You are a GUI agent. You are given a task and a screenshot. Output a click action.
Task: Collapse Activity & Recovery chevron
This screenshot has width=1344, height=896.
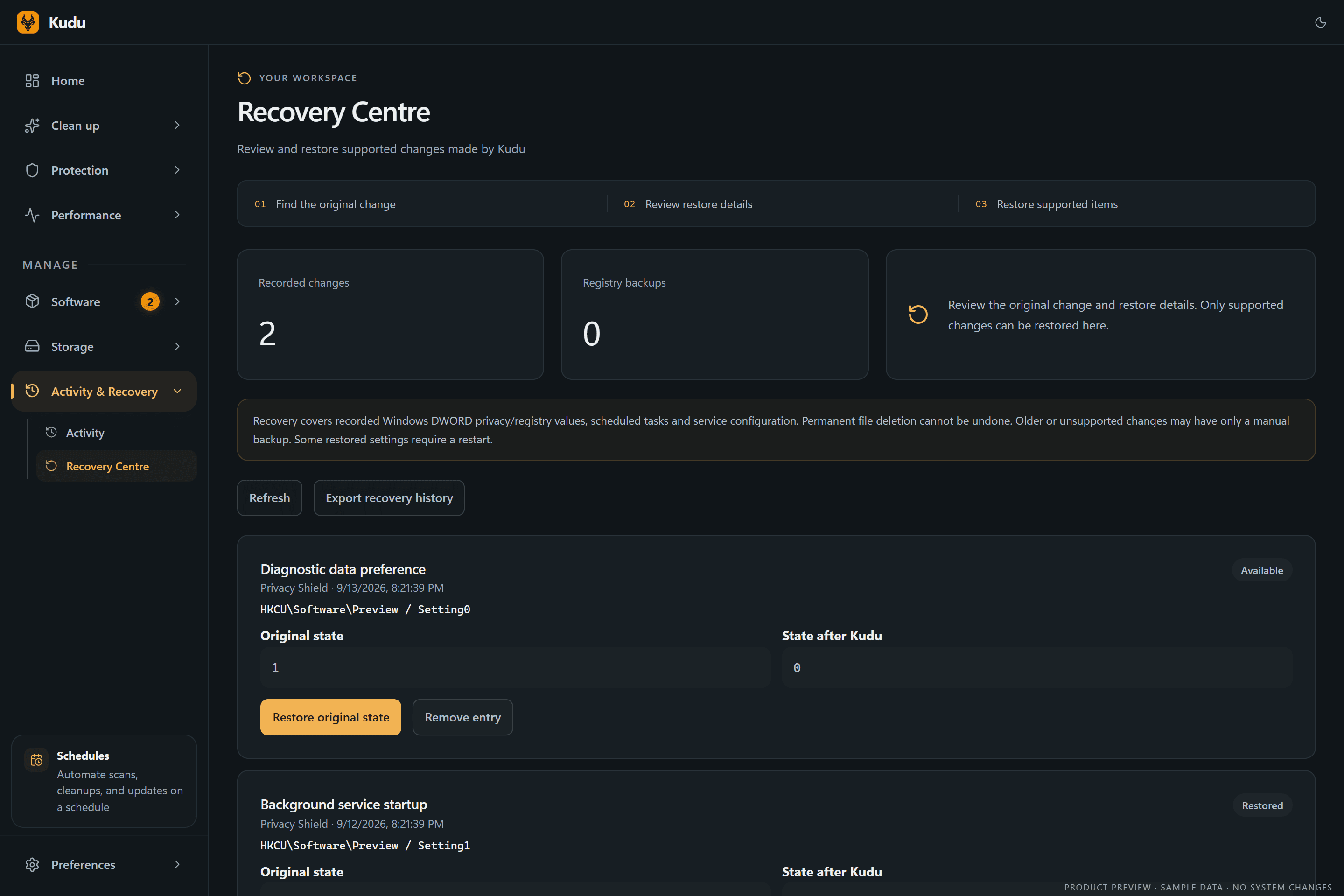click(177, 391)
